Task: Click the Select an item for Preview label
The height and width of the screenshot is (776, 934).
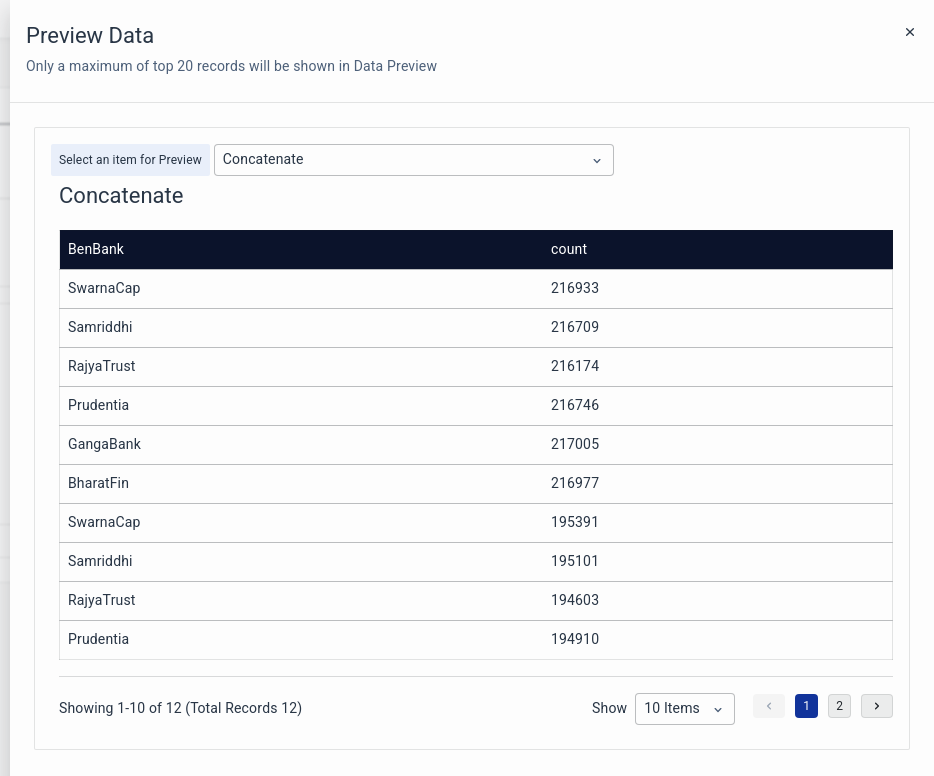Action: (x=130, y=160)
